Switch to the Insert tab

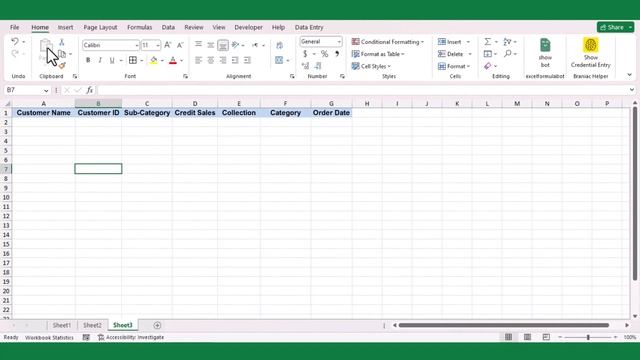pos(65,27)
